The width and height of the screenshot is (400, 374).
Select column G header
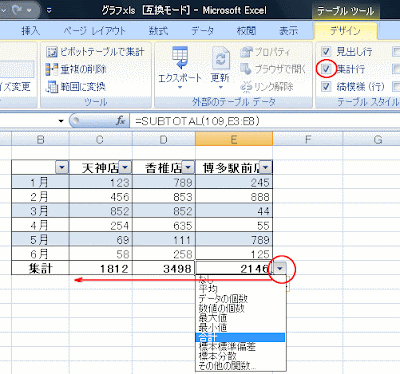pos(372,139)
